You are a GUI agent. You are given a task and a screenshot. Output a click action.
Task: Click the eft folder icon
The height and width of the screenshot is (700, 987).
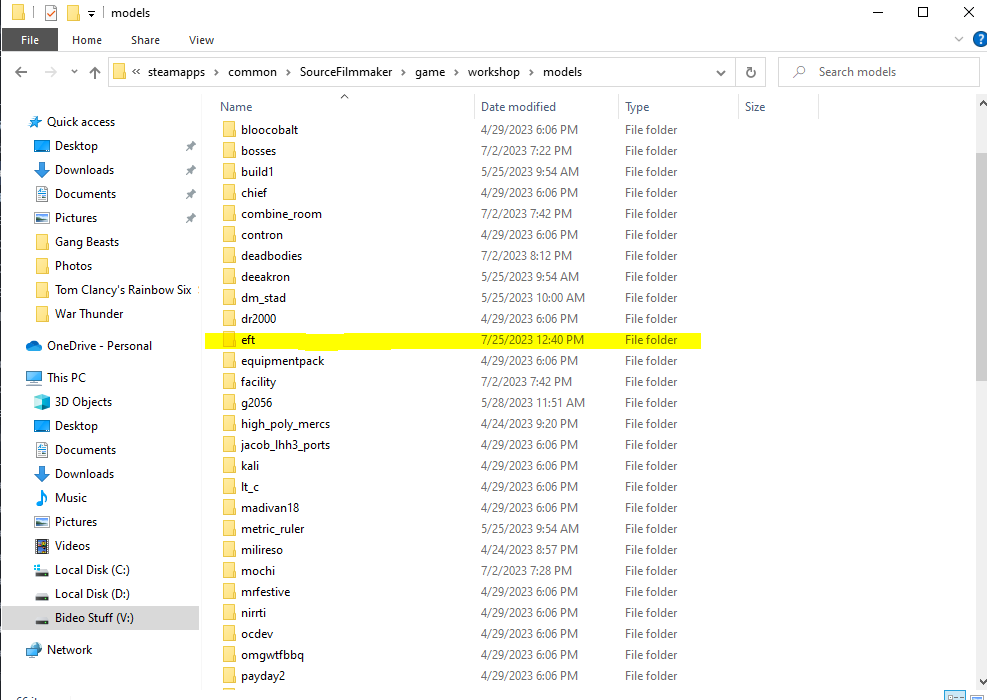click(228, 340)
